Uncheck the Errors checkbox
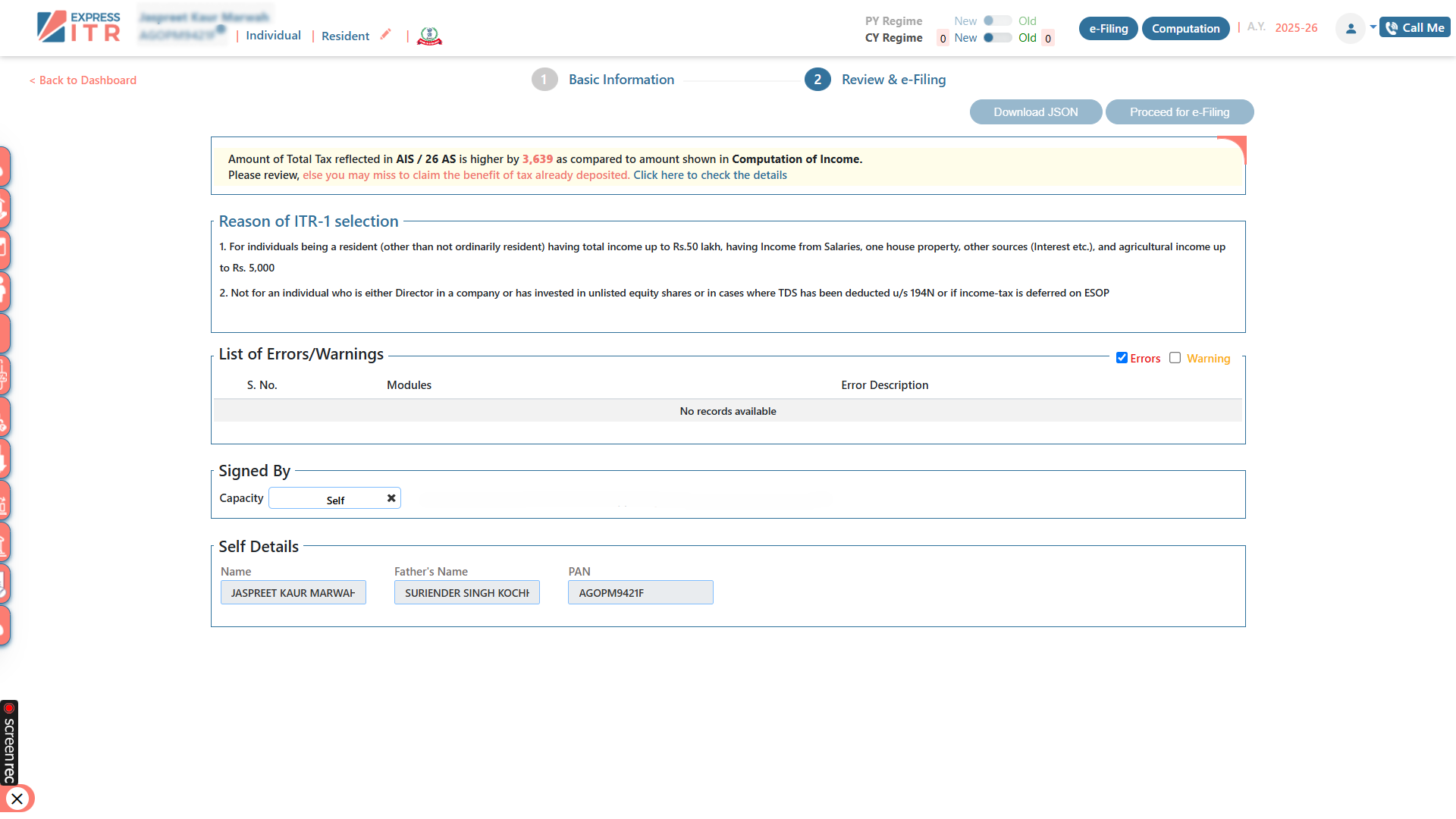Screen dimensions: 1456x819 pyautogui.click(x=1122, y=357)
